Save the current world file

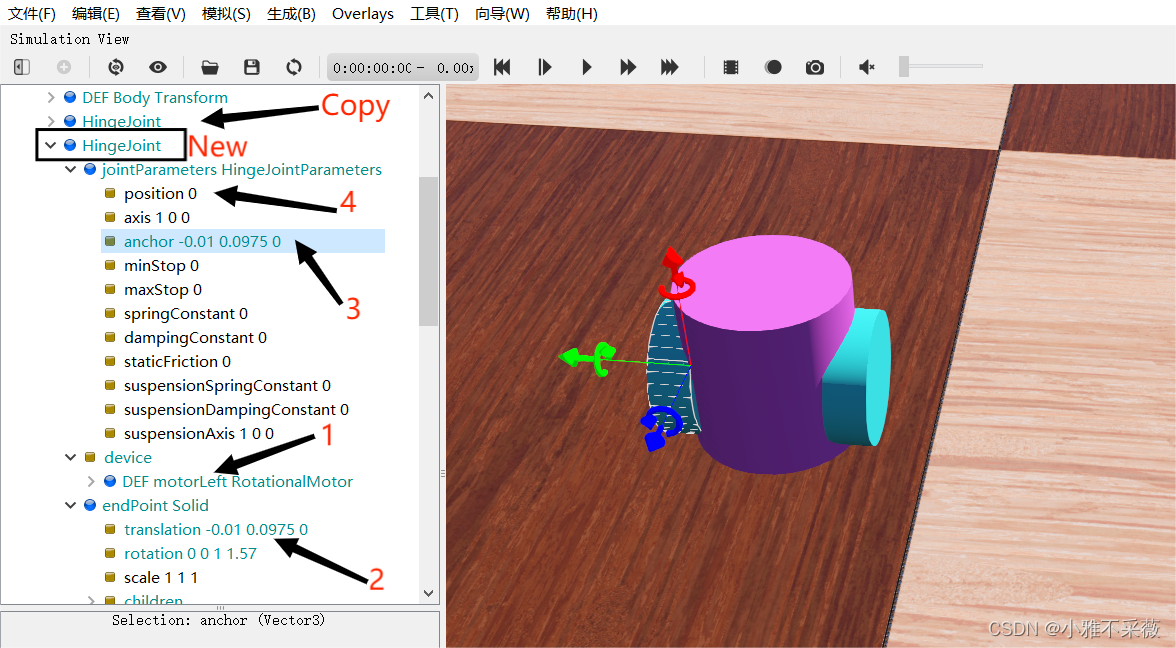[x=252, y=67]
